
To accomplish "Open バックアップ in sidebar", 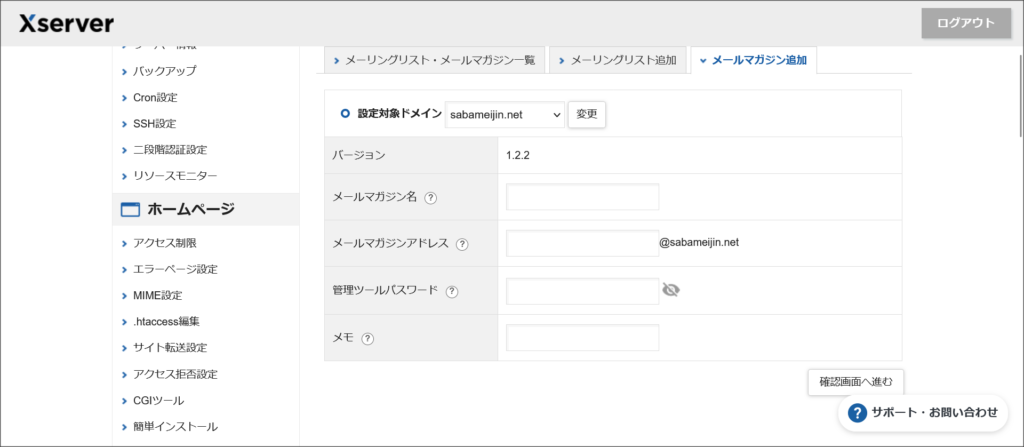I will click(164, 71).
